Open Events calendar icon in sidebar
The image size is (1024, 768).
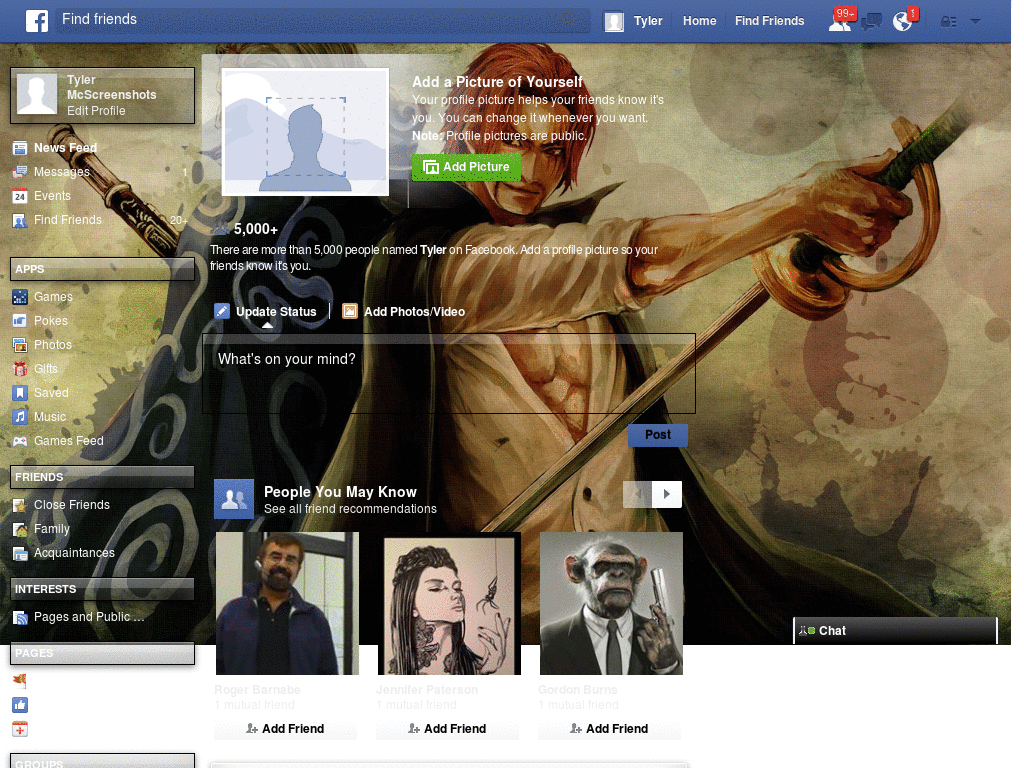[x=20, y=196]
